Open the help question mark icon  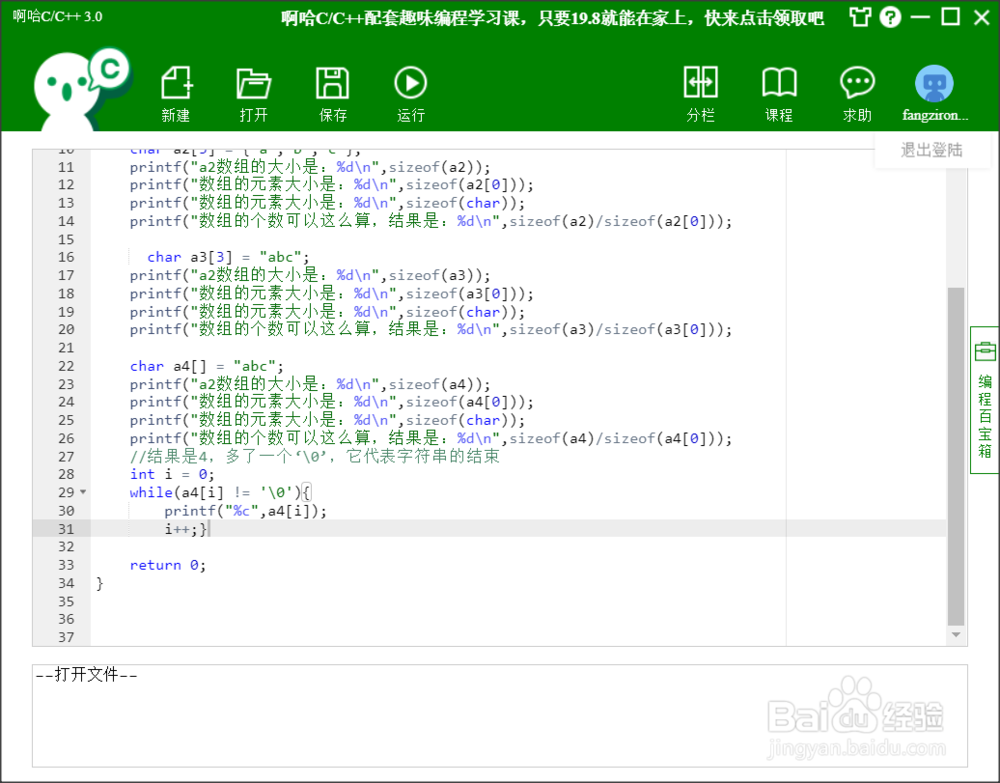coord(890,17)
